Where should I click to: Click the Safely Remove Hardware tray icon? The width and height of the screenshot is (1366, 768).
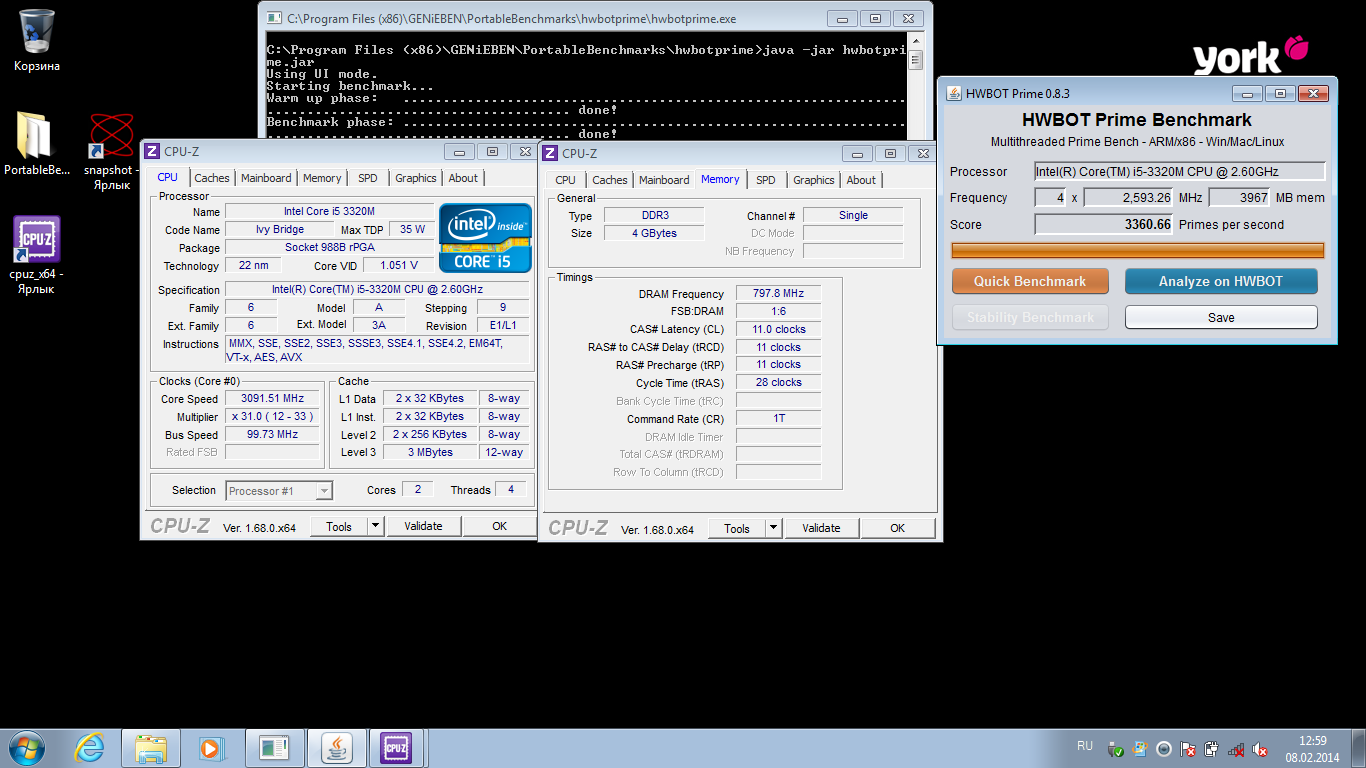coord(1116,749)
